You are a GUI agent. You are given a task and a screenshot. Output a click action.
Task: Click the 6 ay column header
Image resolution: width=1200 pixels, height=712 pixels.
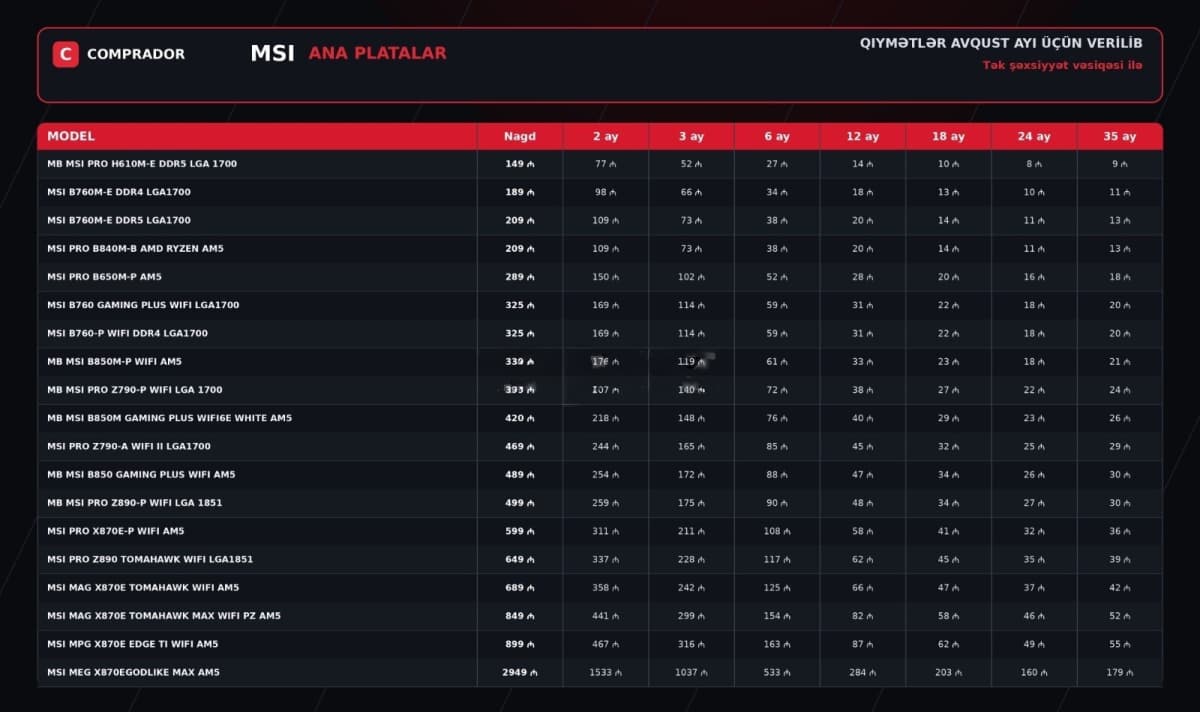777,136
